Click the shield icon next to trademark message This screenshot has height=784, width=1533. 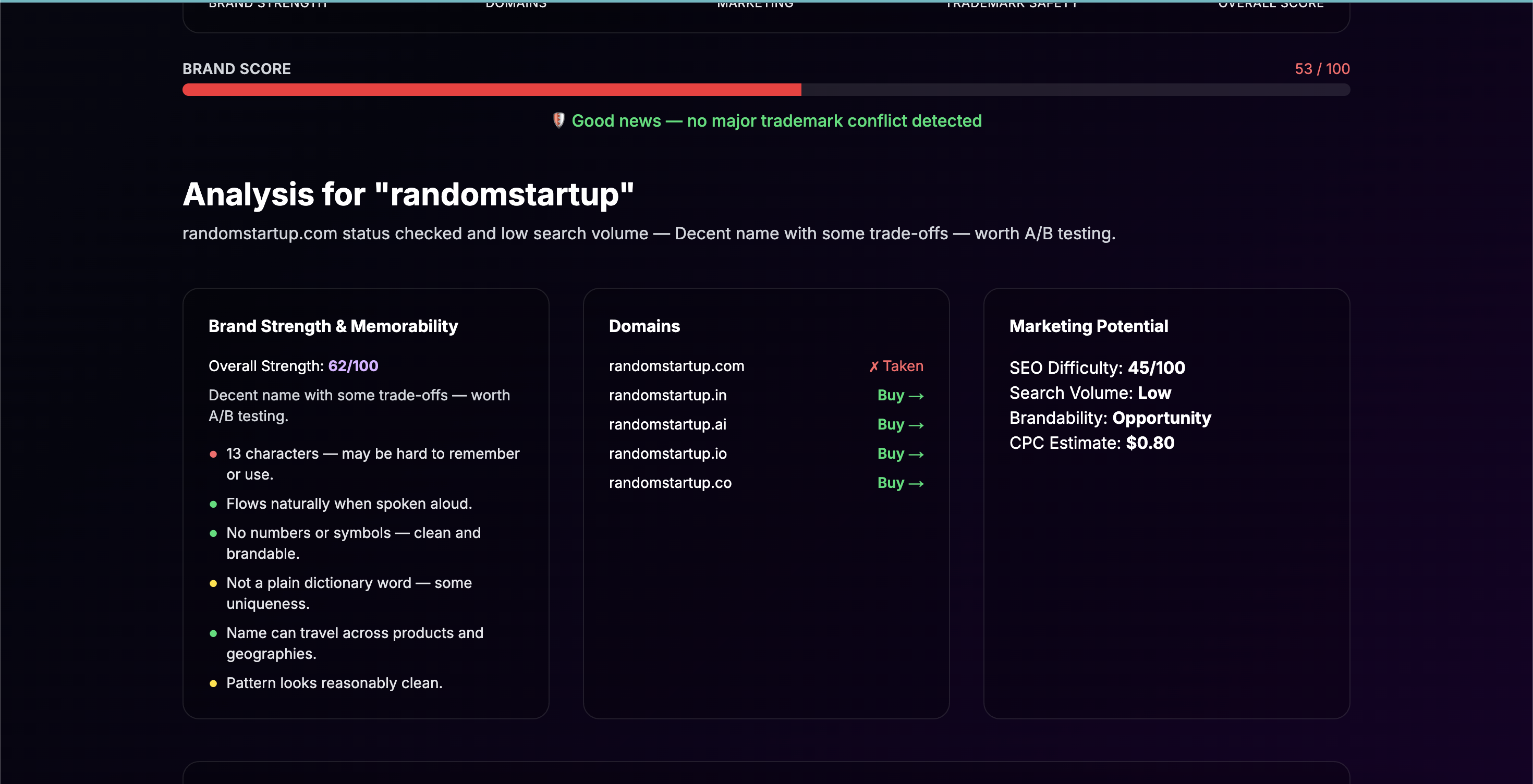[x=558, y=121]
